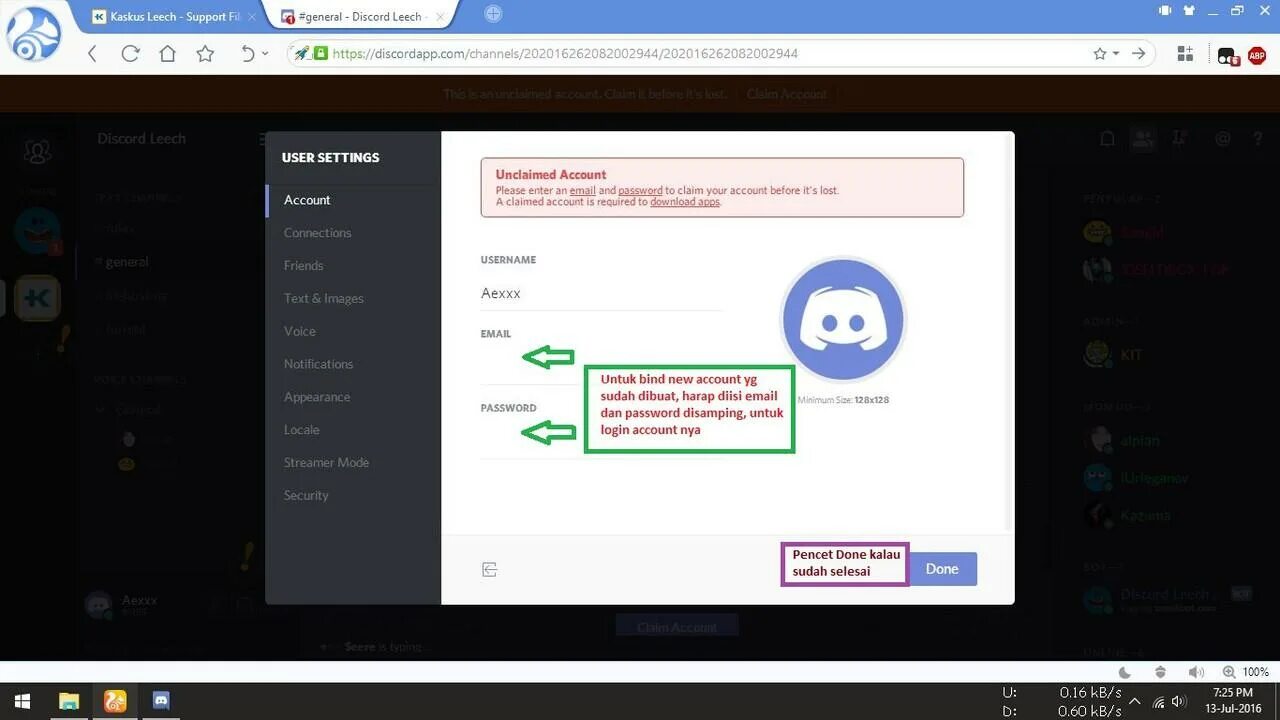Bookmark page with address bar star

[x=1100, y=53]
